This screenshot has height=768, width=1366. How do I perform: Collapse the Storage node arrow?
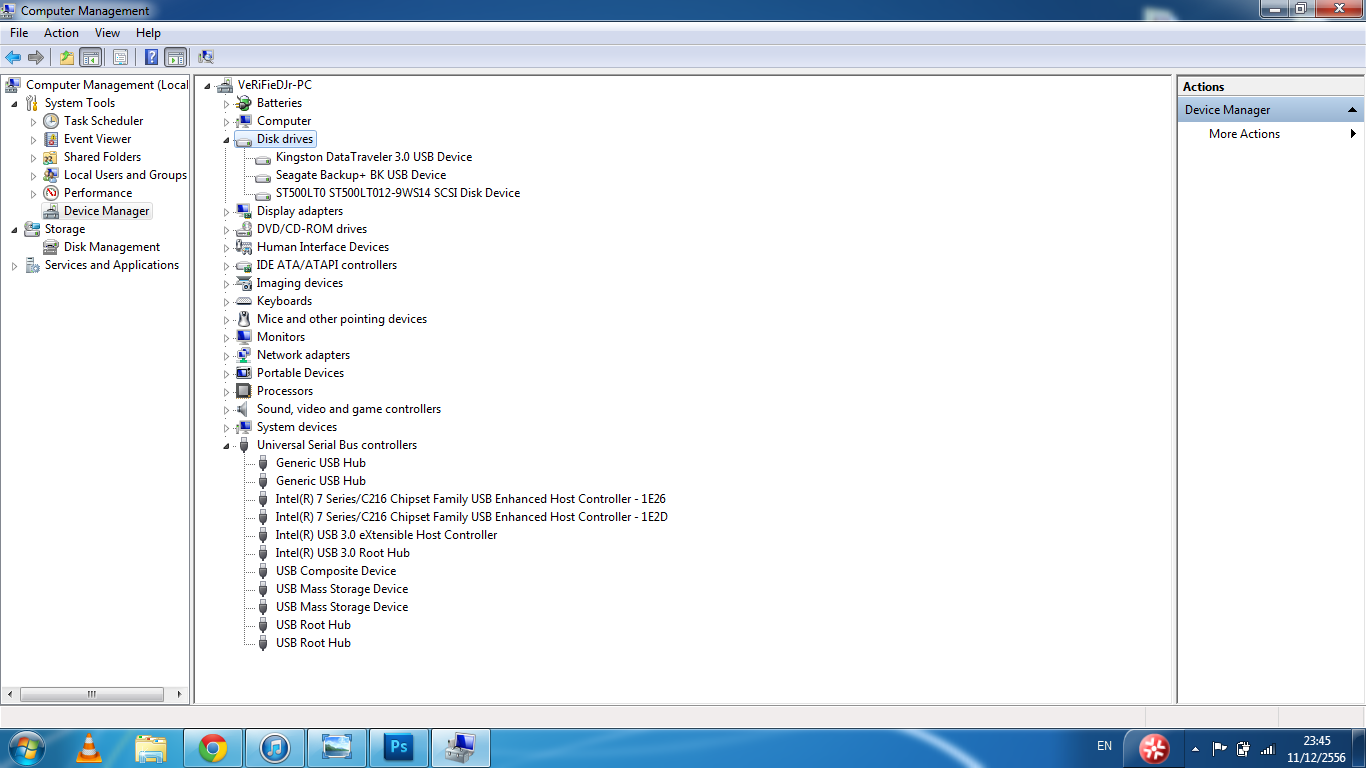coord(14,229)
